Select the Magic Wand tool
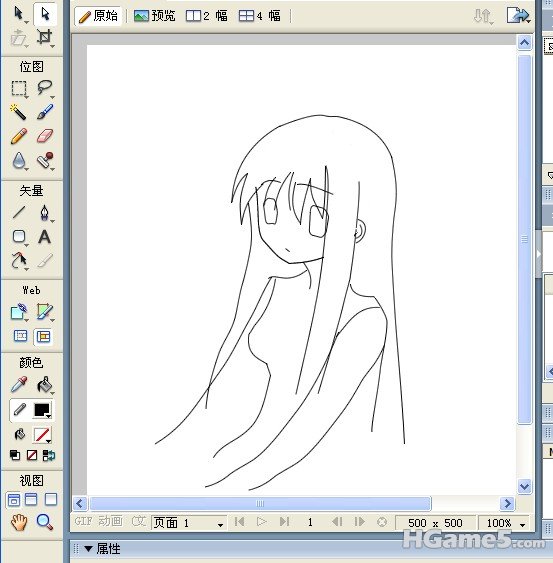This screenshot has height=563, width=553. [18, 112]
